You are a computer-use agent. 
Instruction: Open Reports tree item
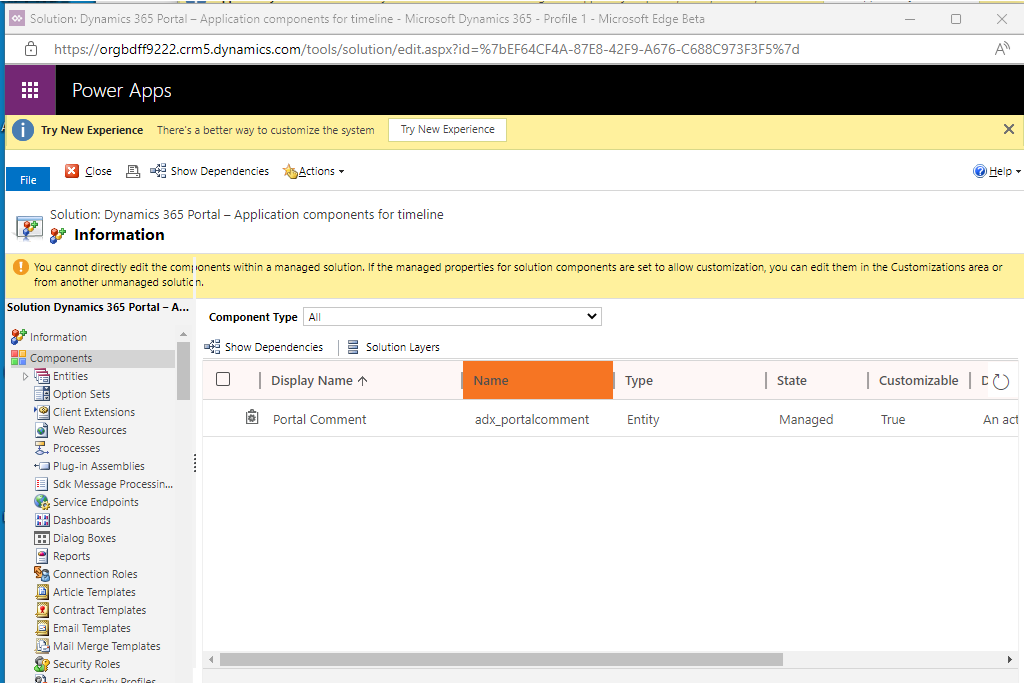click(x=71, y=556)
